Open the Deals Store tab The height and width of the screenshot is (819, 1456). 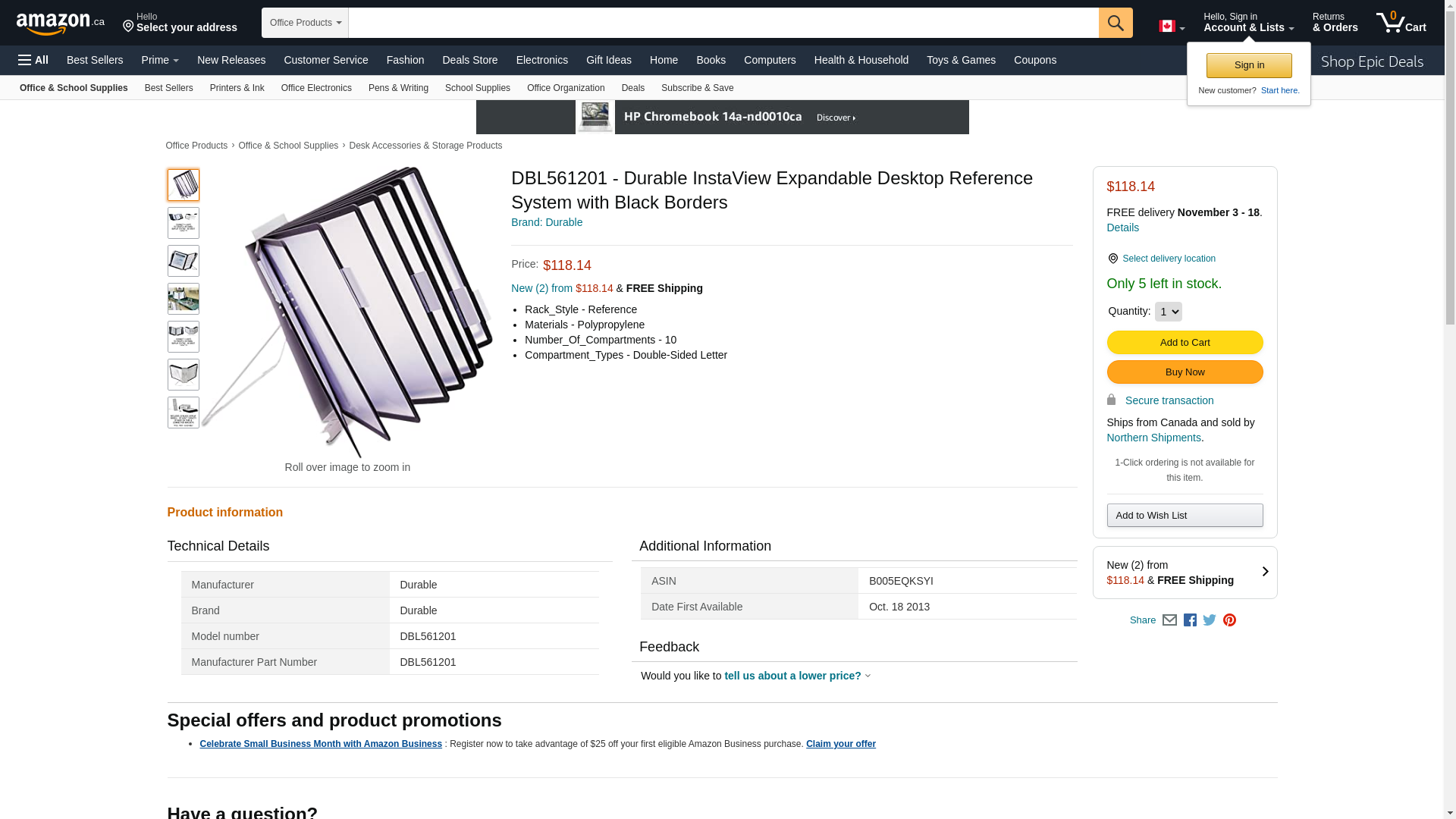point(469,60)
